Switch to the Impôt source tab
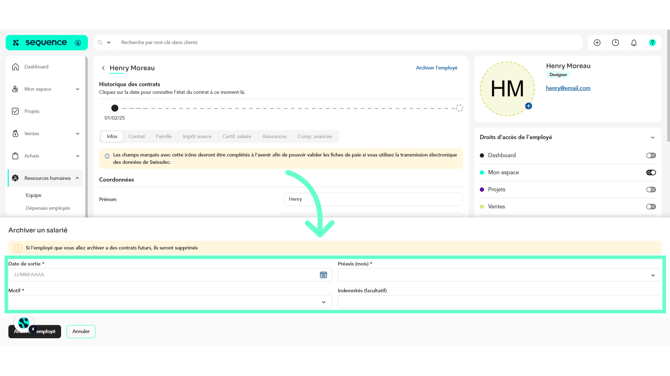The height and width of the screenshot is (376, 670). [x=197, y=136]
